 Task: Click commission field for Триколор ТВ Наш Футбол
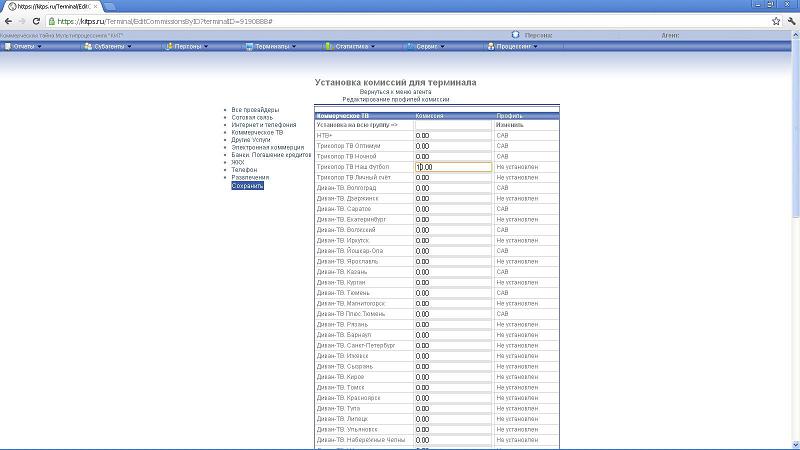click(x=453, y=167)
